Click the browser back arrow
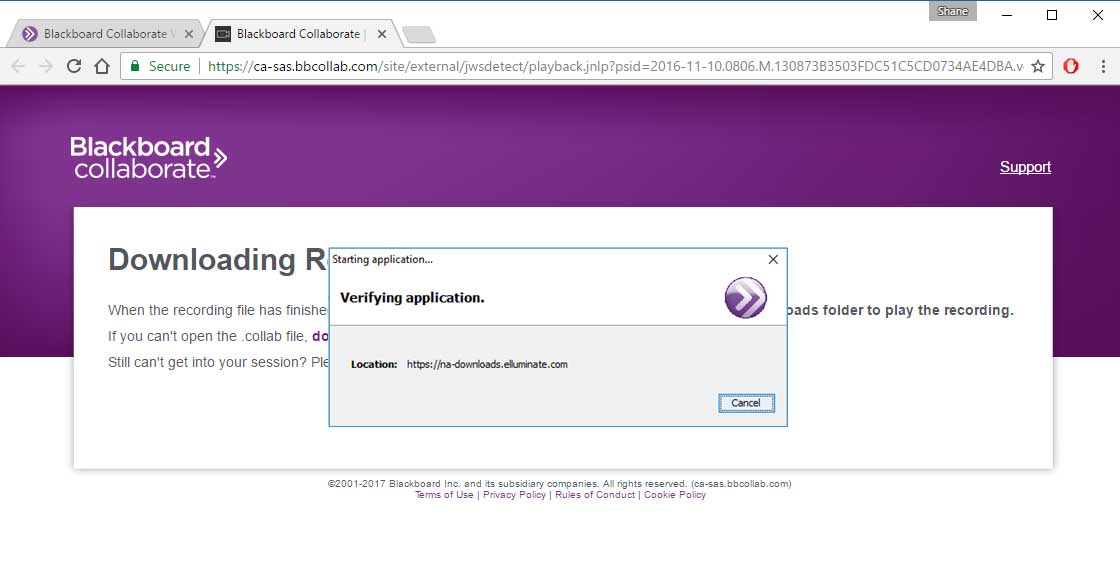Screen dimensions: 1120x569 click(x=18, y=66)
